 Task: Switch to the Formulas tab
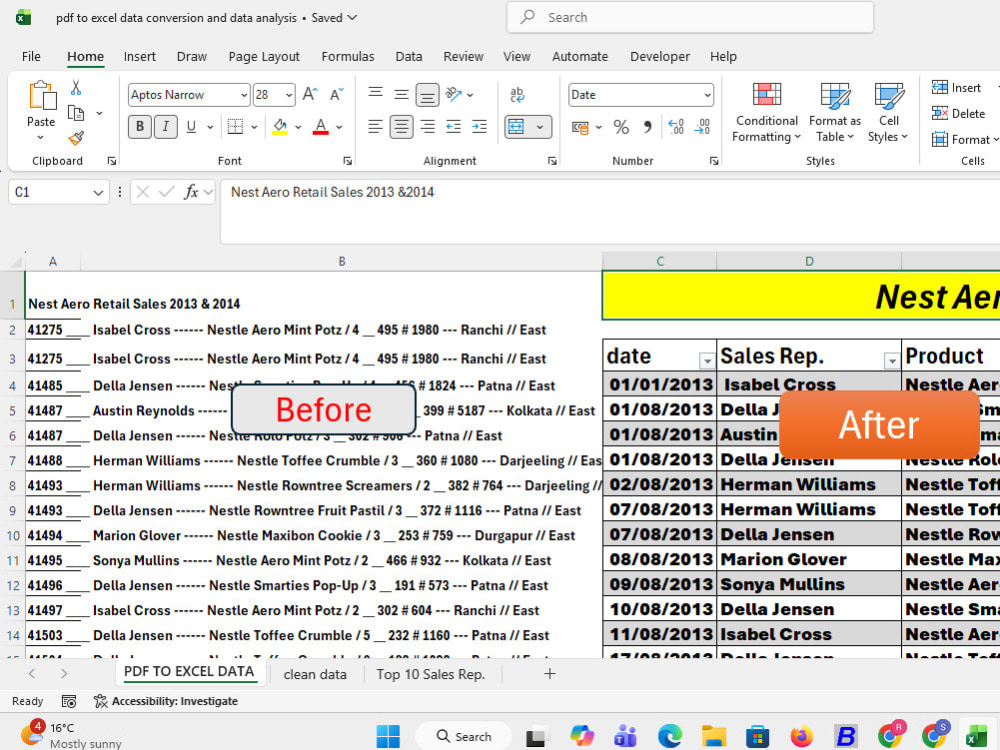click(x=348, y=56)
